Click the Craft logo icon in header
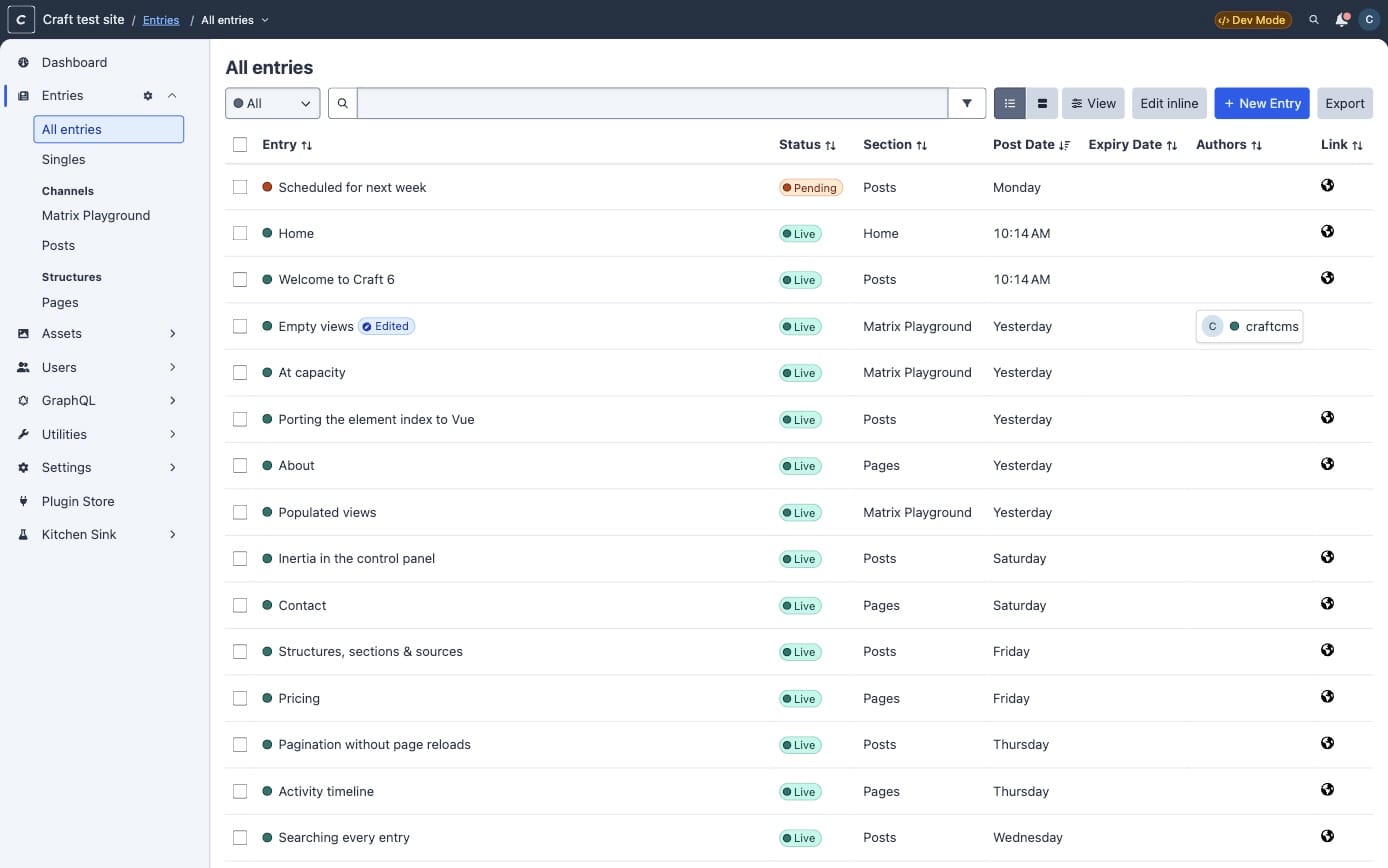 [21, 19]
